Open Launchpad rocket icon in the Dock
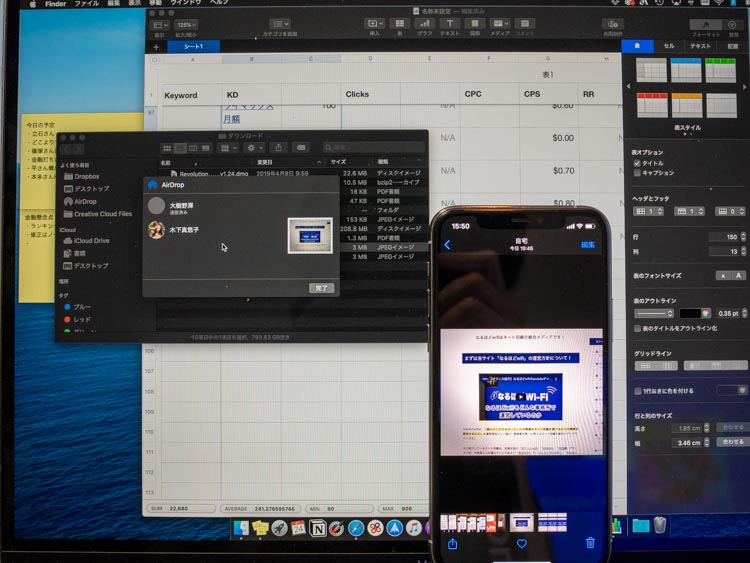This screenshot has height=563, width=750. (279, 528)
